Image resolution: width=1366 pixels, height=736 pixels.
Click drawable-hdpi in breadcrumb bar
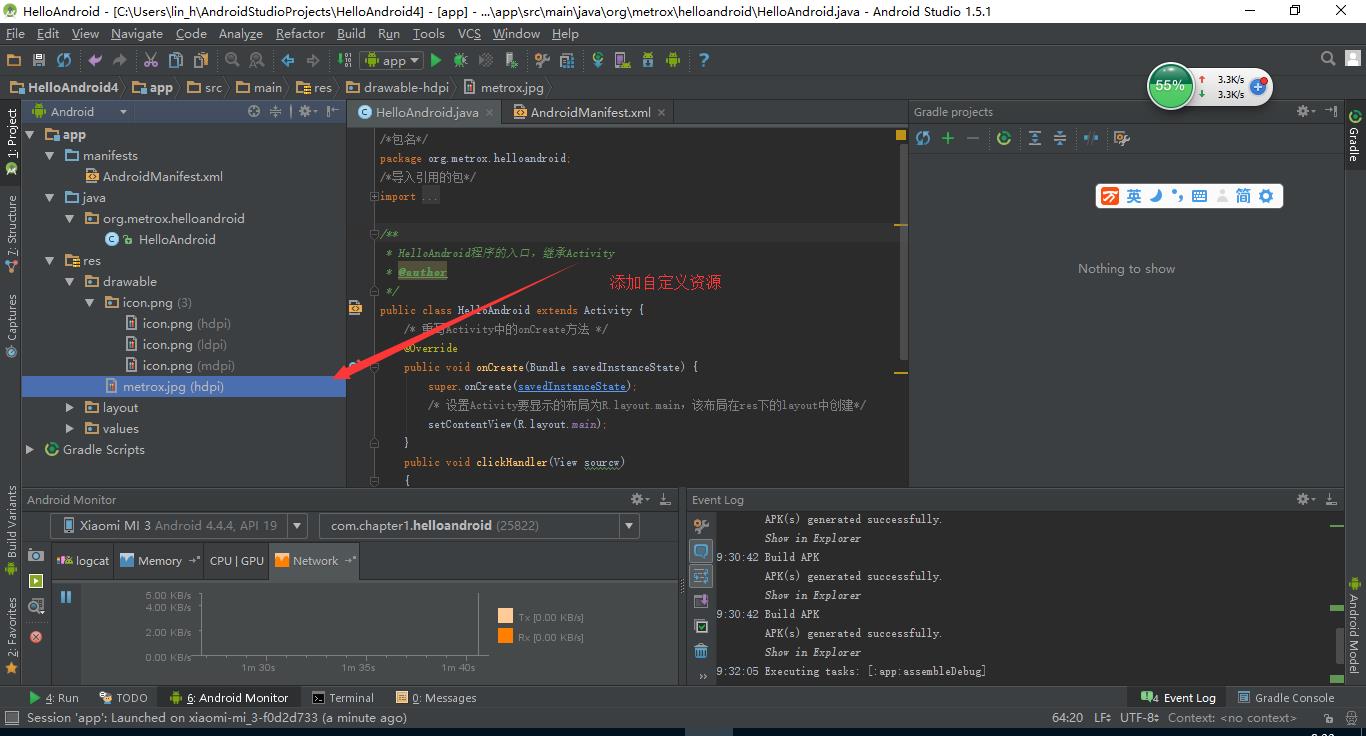398,87
